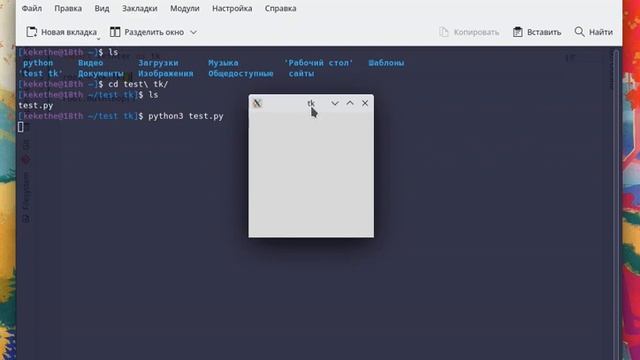Screen dimensions: 640x360
Task: Click the X11 icon in tk window
Action: tap(257, 103)
